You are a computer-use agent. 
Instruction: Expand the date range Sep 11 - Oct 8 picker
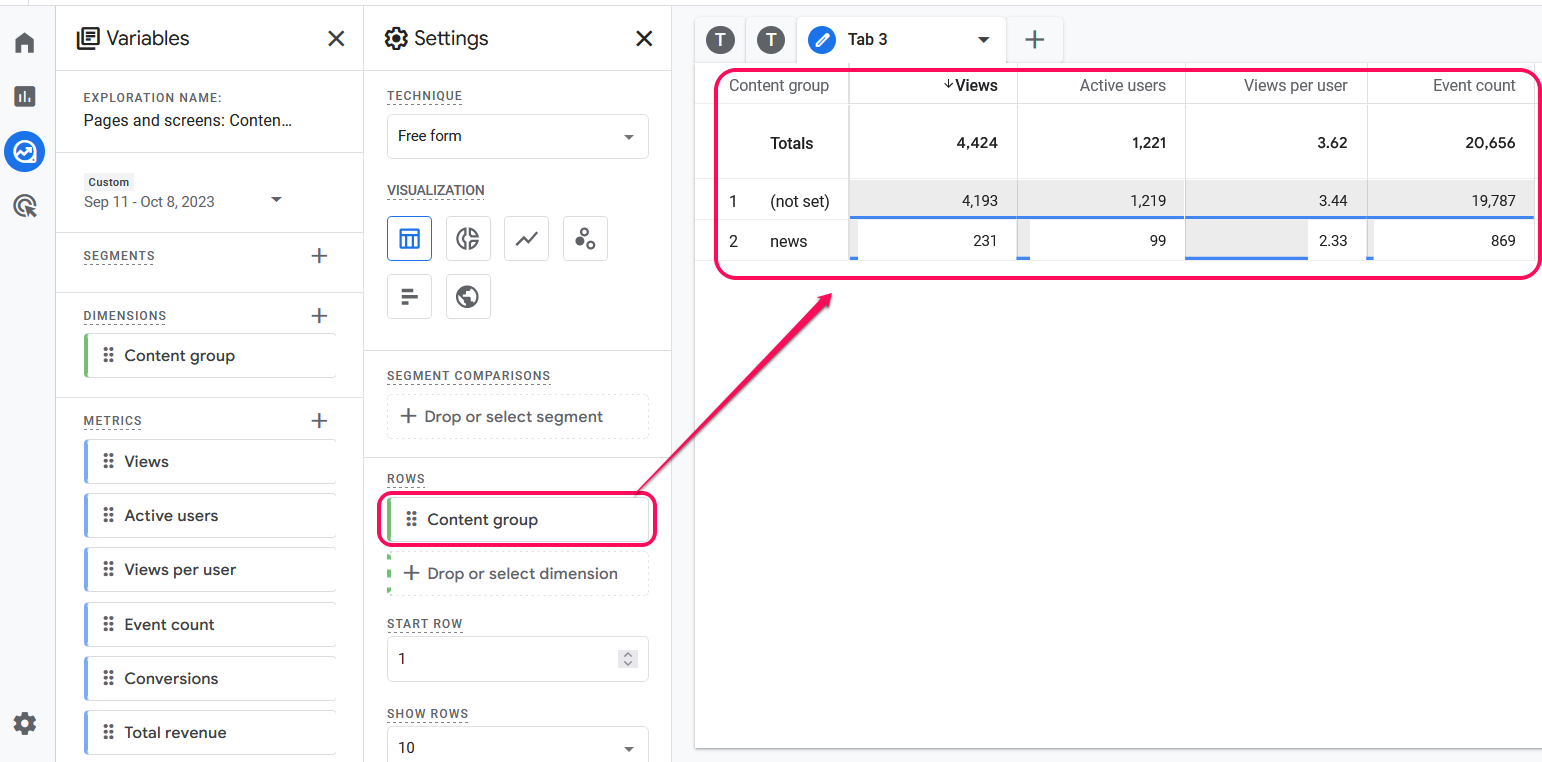[x=277, y=200]
